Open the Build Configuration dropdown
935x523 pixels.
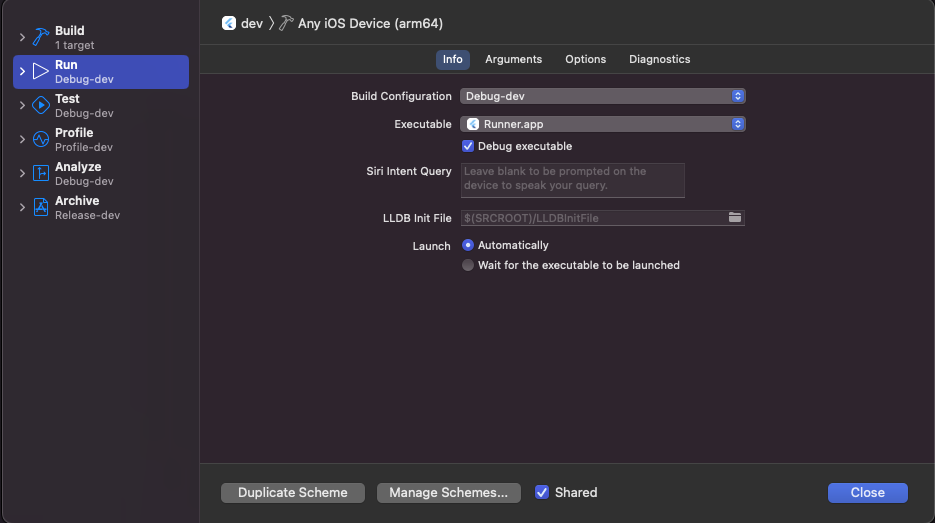(x=602, y=96)
